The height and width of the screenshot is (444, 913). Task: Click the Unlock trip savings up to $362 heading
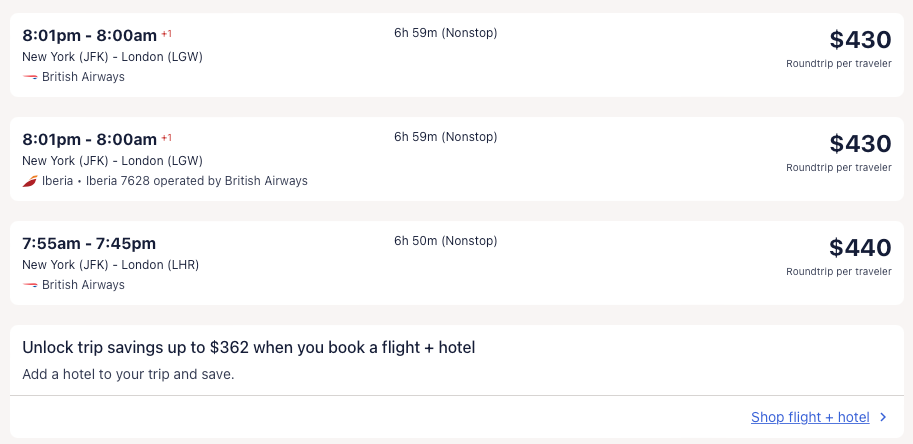(x=248, y=348)
